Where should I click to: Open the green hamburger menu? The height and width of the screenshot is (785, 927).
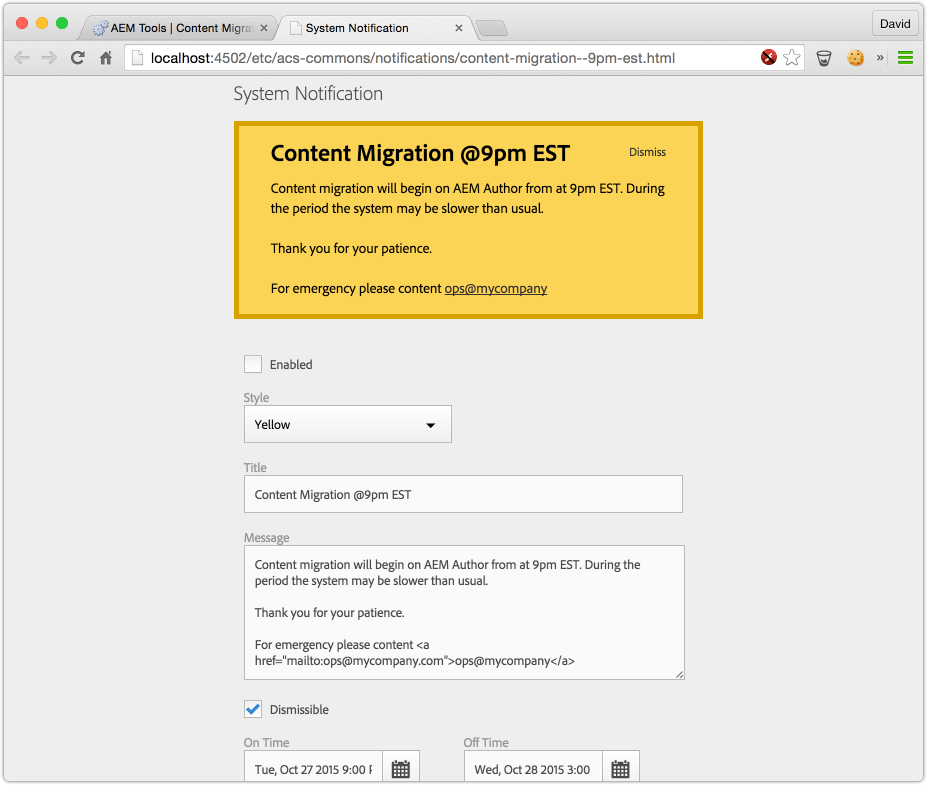[905, 58]
